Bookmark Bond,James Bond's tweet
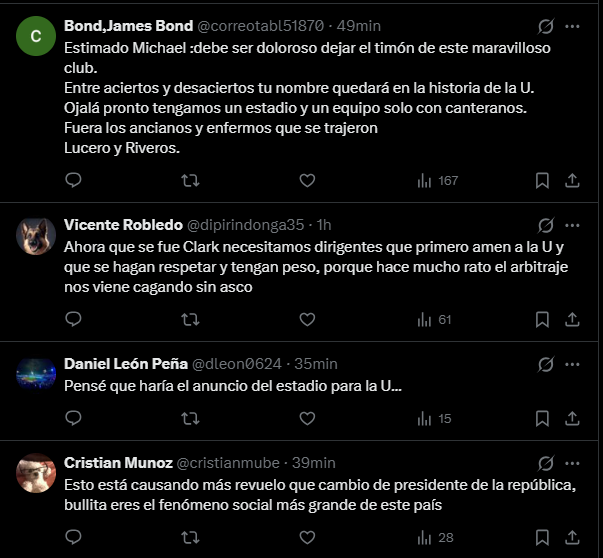603x558 pixels. coord(541,180)
